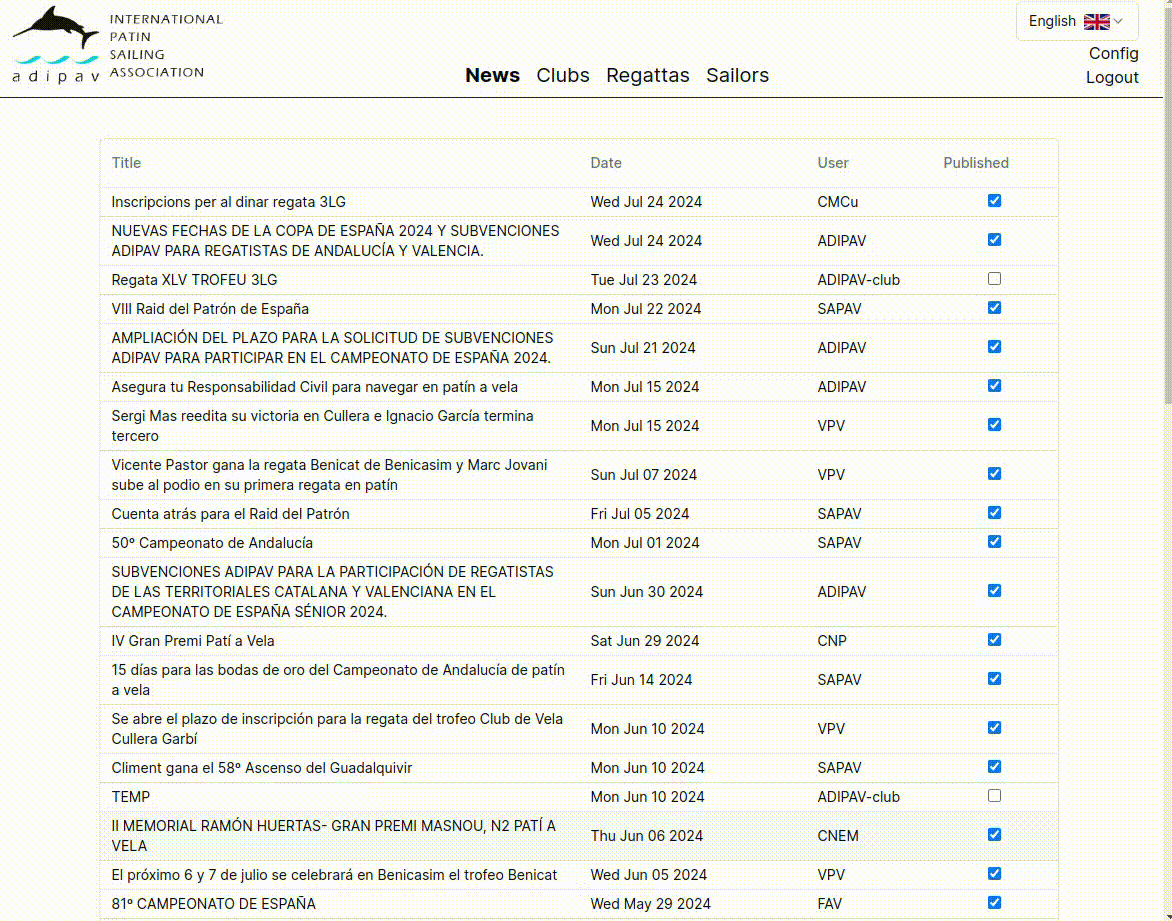Click the Logout link

(x=1112, y=77)
